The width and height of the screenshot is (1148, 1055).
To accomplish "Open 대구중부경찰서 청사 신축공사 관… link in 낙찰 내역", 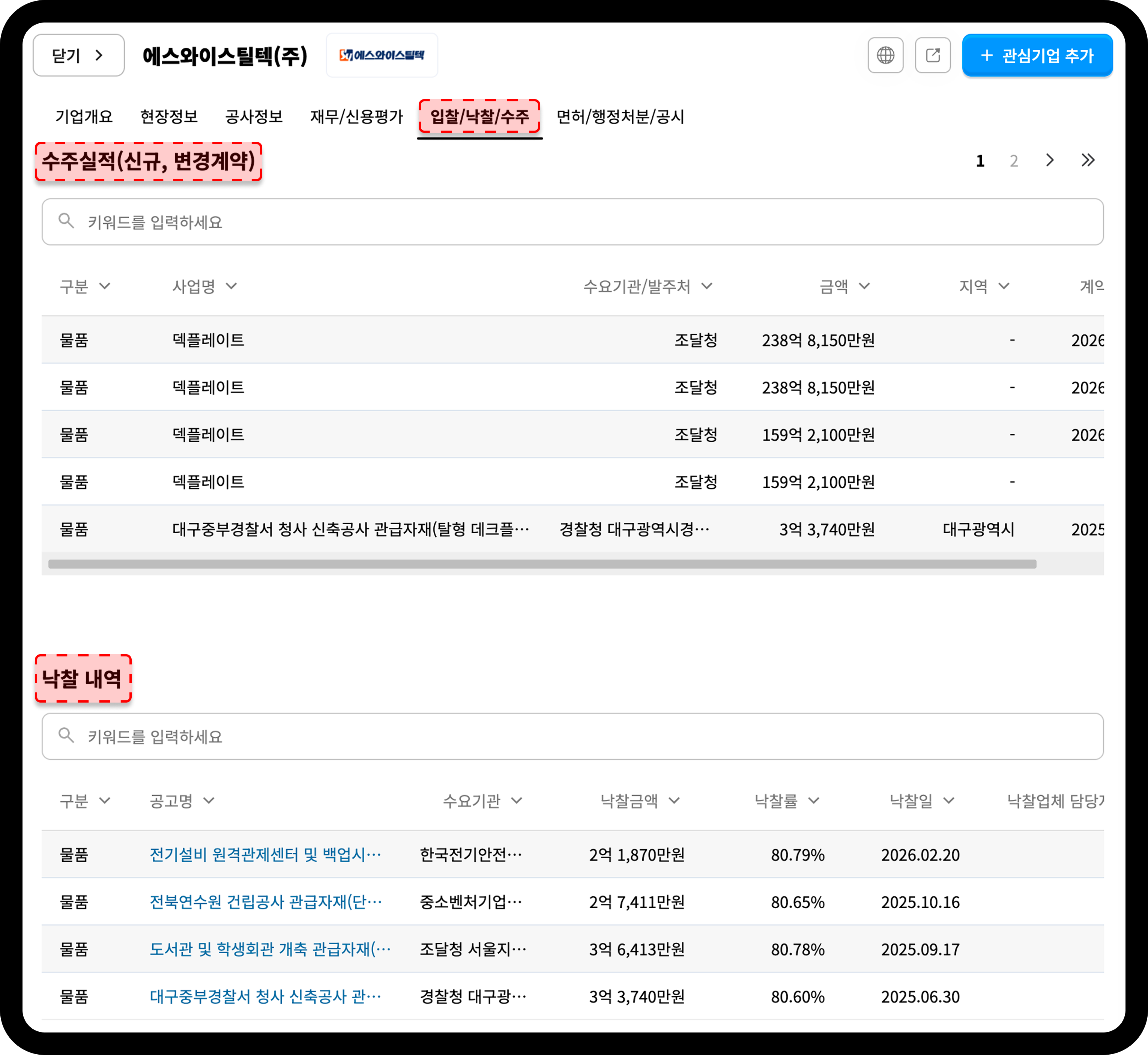I will [x=265, y=997].
